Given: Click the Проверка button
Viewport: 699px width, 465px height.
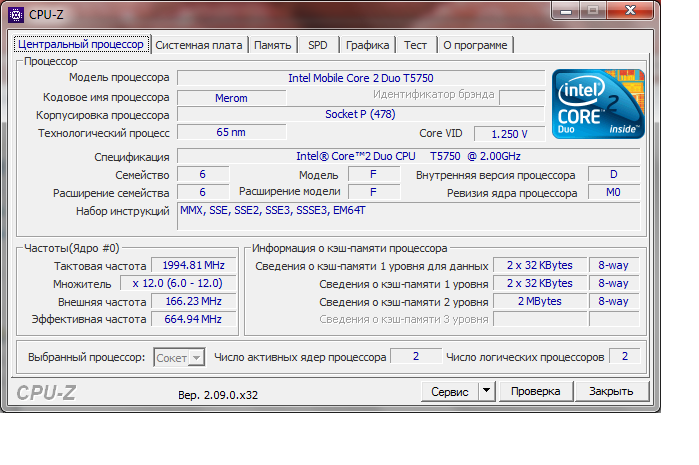Looking at the screenshot, I should coord(535,391).
